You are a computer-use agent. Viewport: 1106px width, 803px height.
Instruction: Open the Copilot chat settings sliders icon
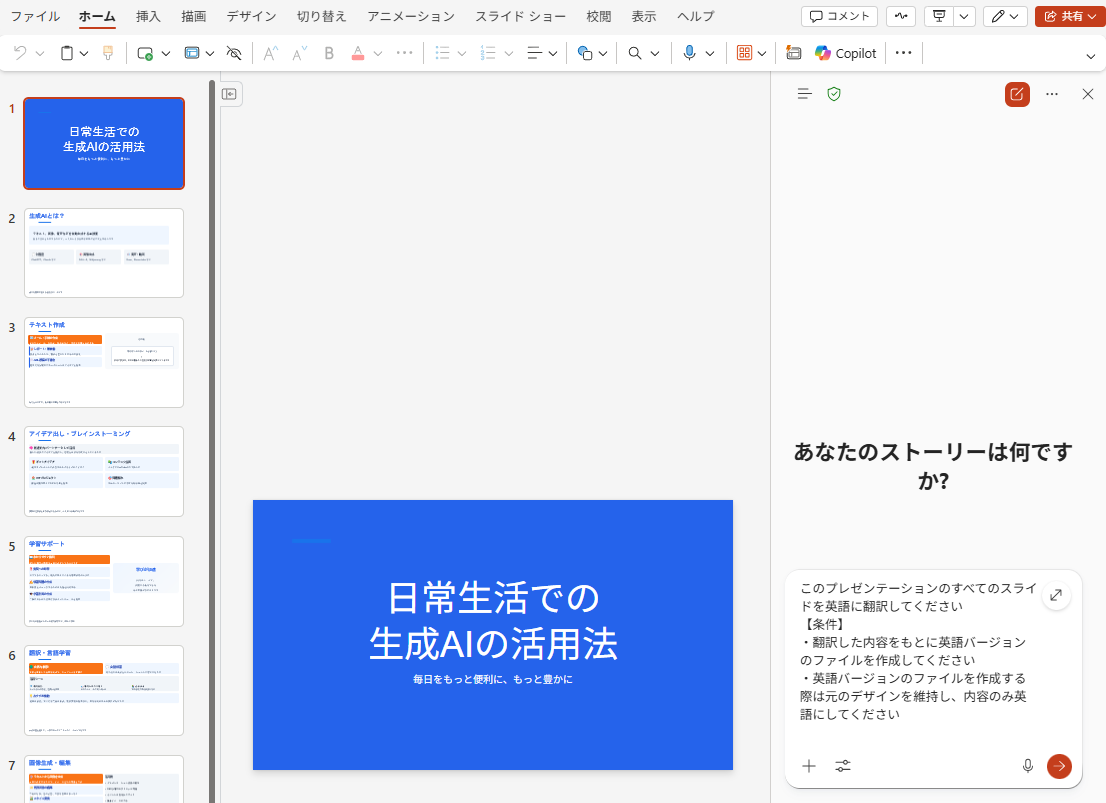pos(843,766)
